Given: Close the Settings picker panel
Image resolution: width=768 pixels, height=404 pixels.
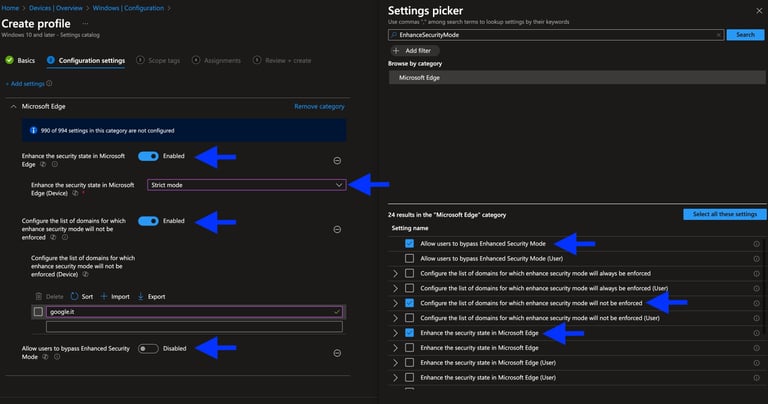Looking at the screenshot, I should point(759,11).
